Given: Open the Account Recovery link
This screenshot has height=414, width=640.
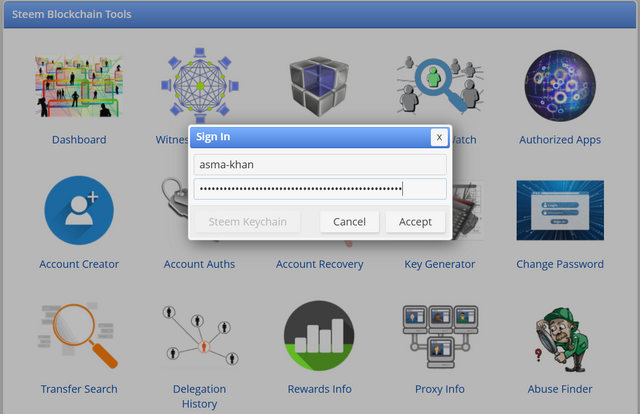Looking at the screenshot, I should [320, 264].
